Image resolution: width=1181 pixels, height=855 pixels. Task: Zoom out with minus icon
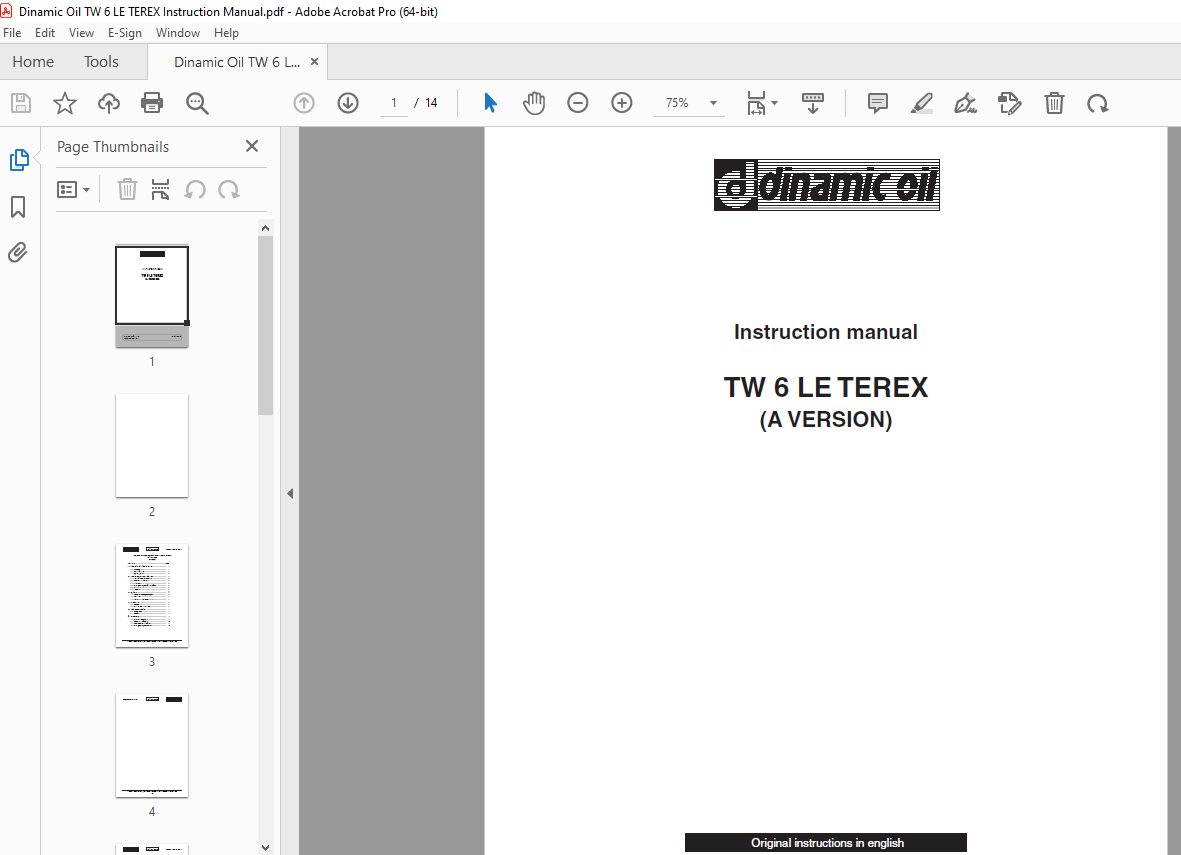[578, 103]
